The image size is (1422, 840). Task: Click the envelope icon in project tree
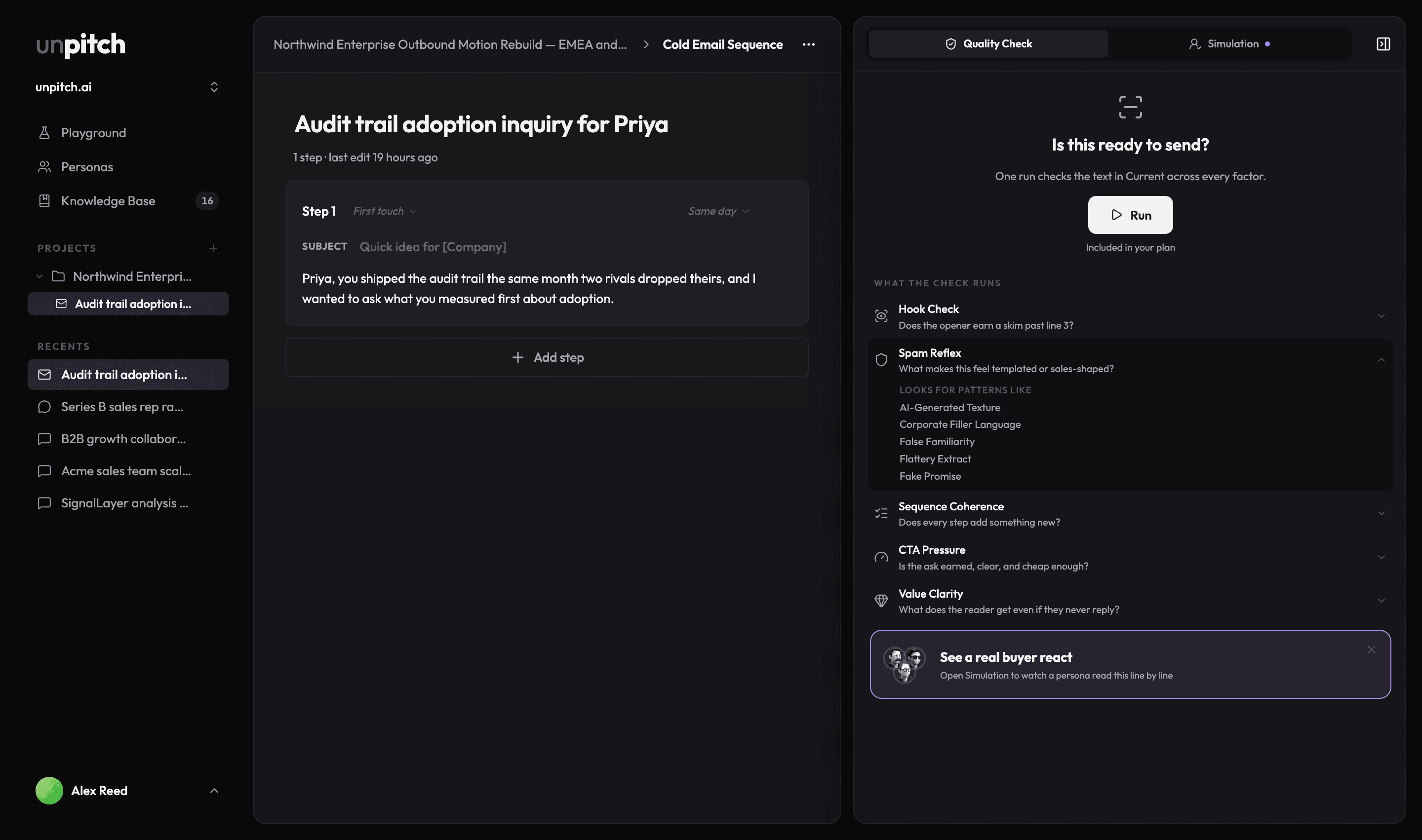[x=61, y=304]
